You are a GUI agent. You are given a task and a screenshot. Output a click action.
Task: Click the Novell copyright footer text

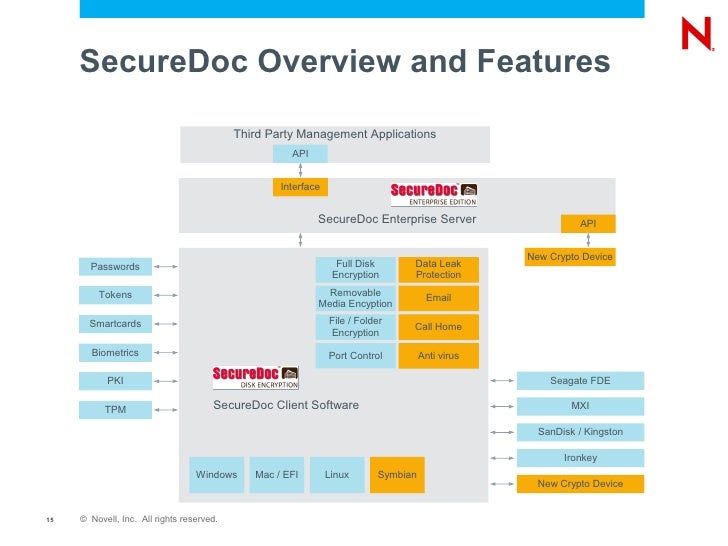pyautogui.click(x=149, y=519)
